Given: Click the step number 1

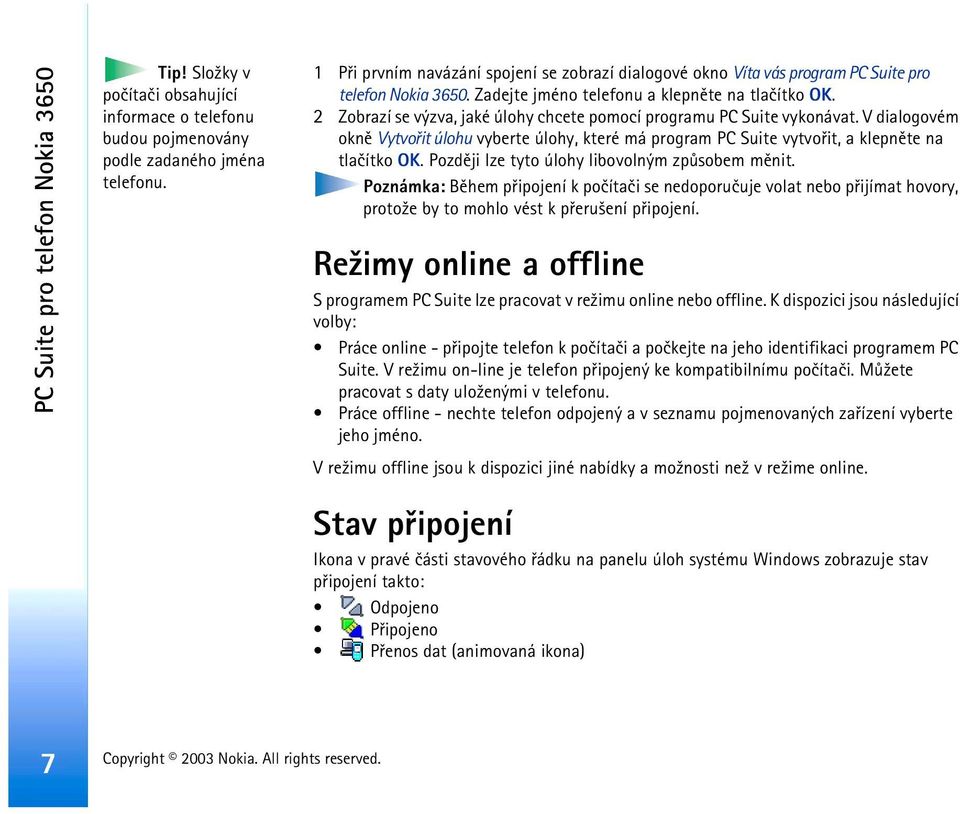Looking at the screenshot, I should (318, 73).
